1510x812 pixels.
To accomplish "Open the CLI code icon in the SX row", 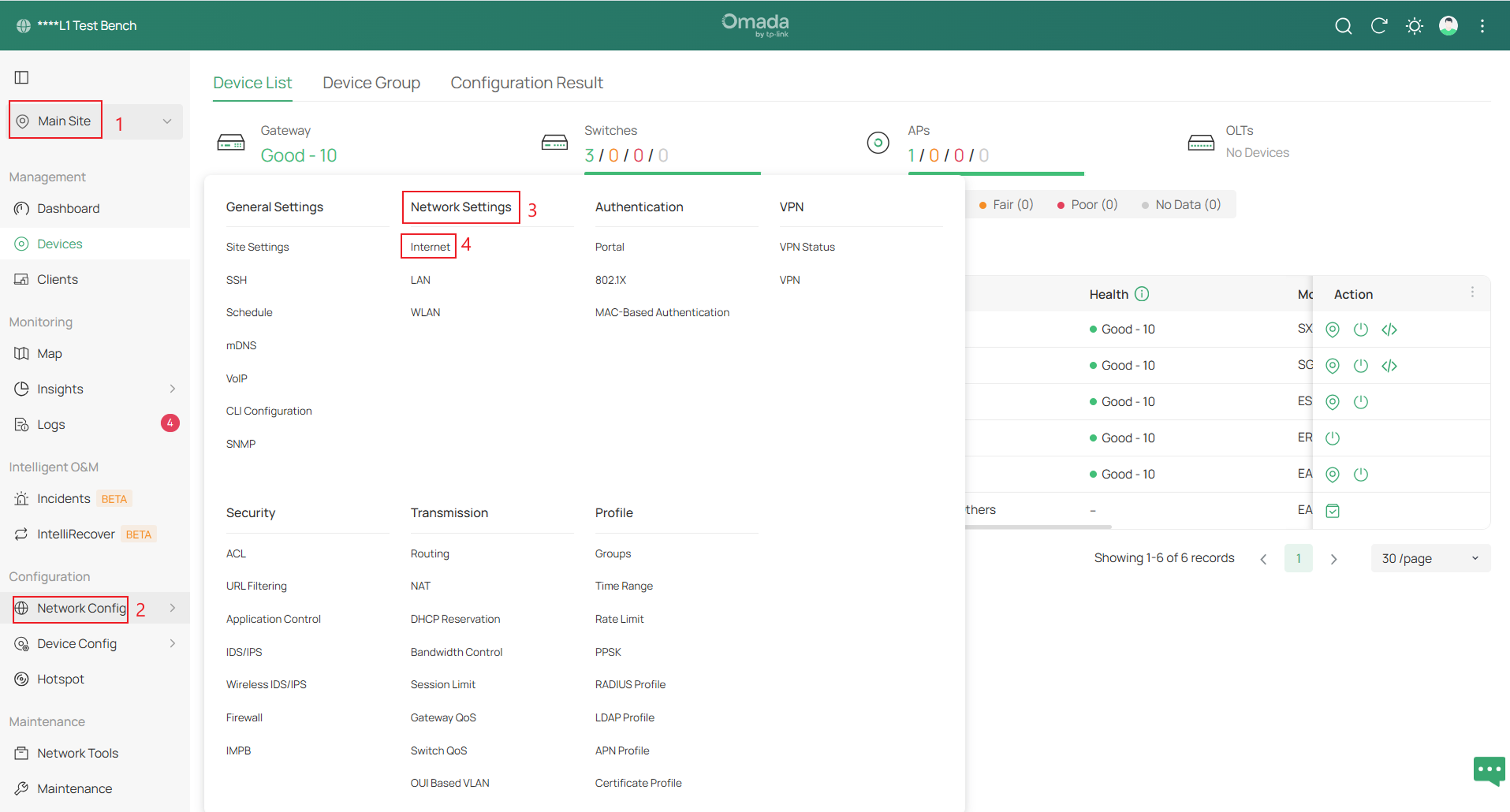I will 1389,330.
